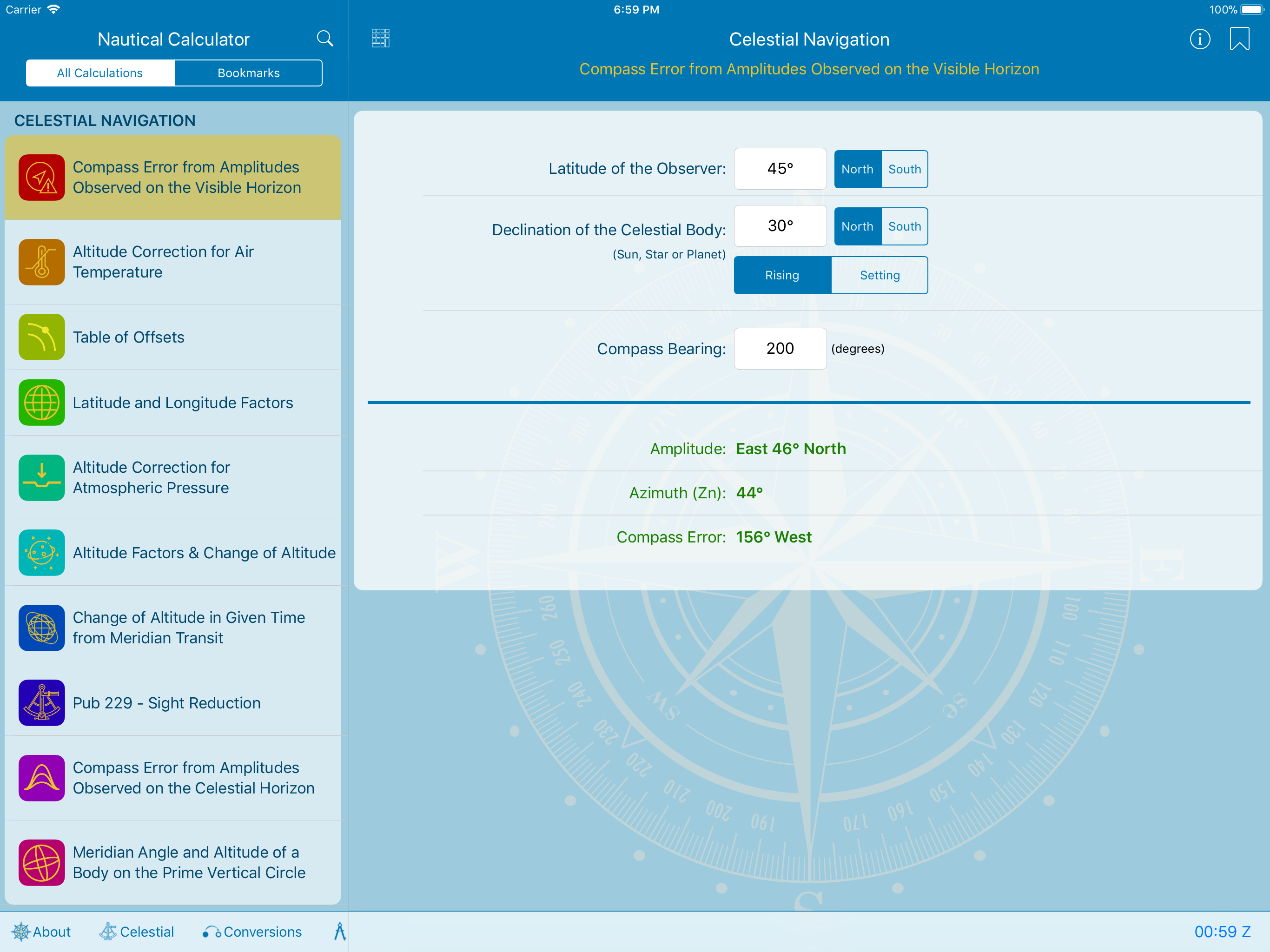This screenshot has width=1270, height=952.
Task: Open the info circle icon
Action: [1199, 39]
